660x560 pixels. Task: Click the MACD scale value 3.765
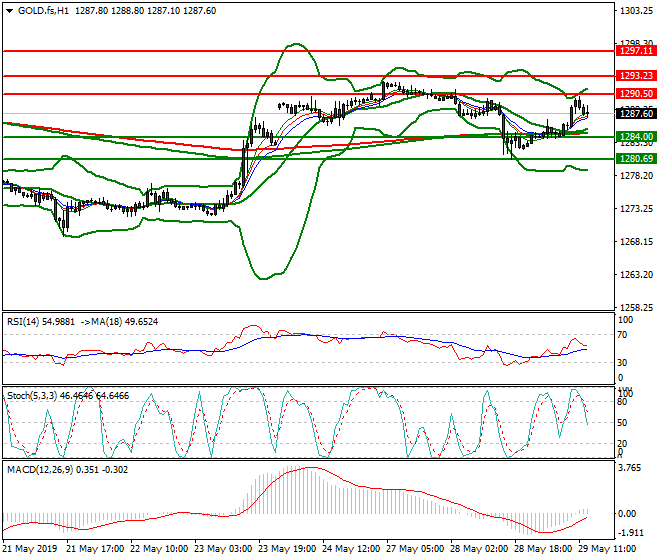[x=631, y=468]
